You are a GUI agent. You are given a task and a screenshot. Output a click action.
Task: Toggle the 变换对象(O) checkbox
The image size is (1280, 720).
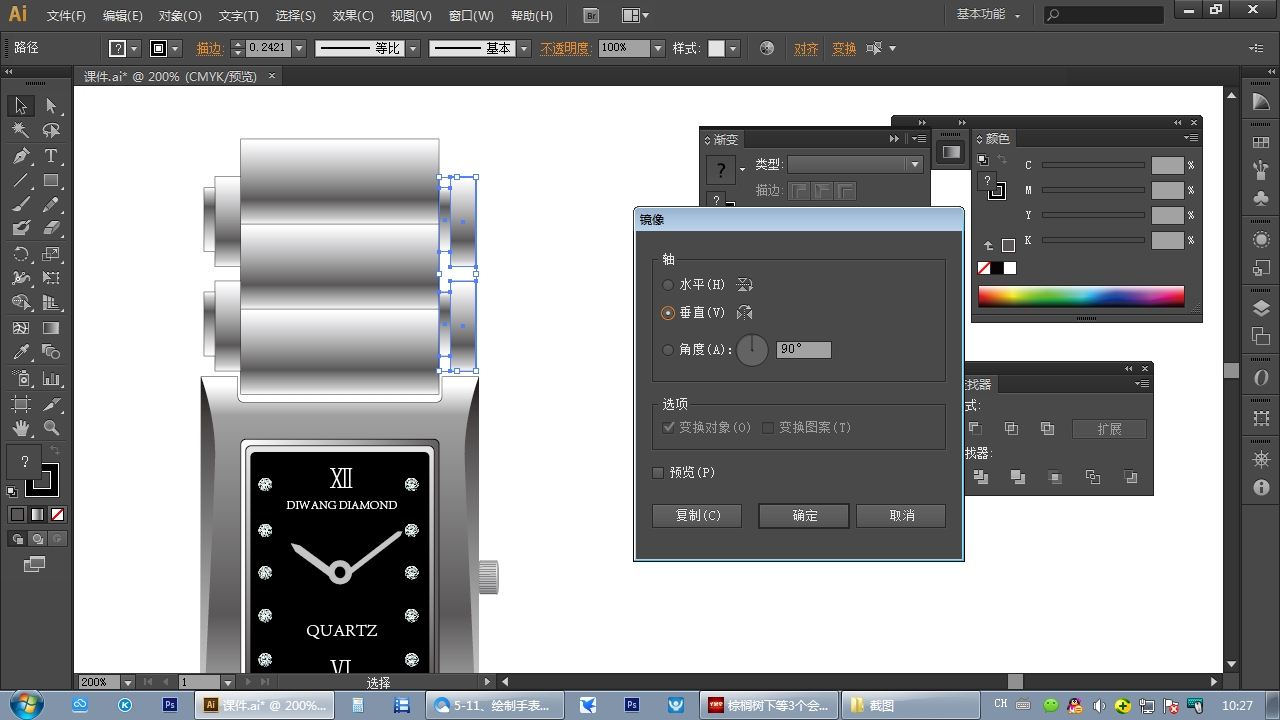coord(669,428)
